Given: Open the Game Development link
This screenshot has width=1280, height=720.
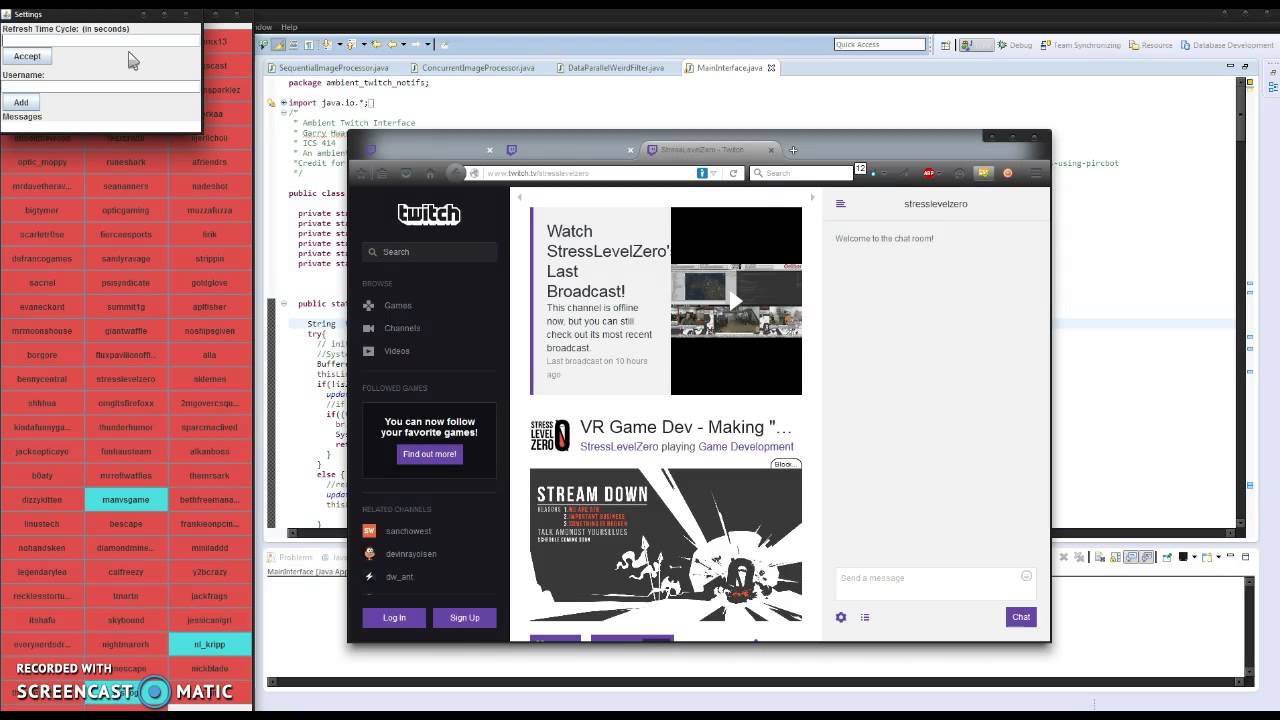Looking at the screenshot, I should (746, 447).
